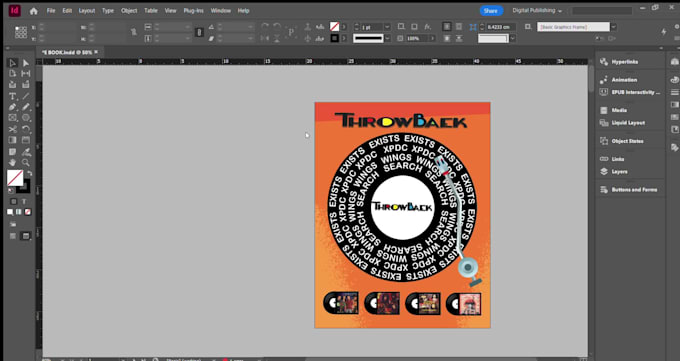Open the opacity 100% arrow

click(432, 38)
